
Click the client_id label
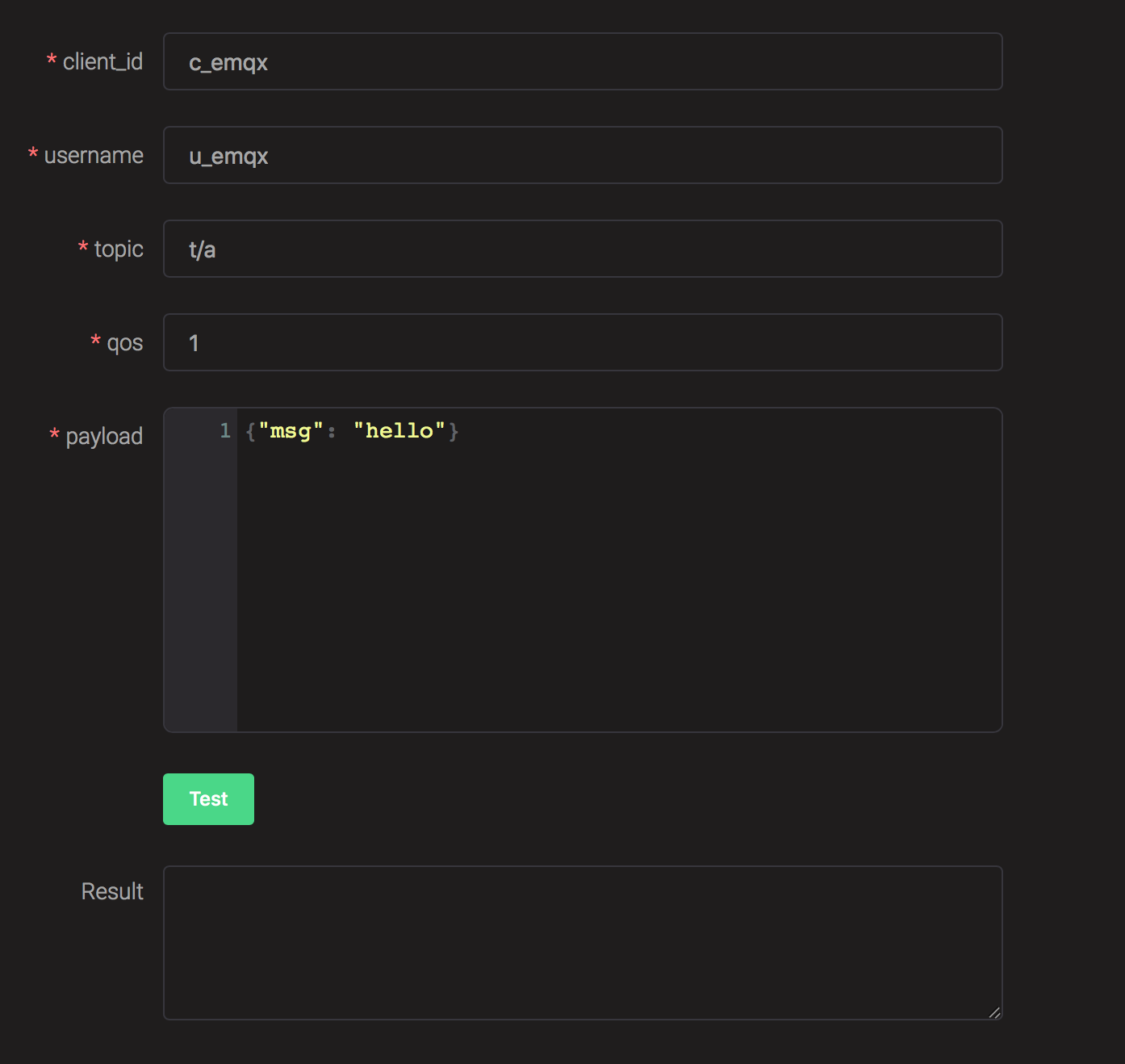102,61
